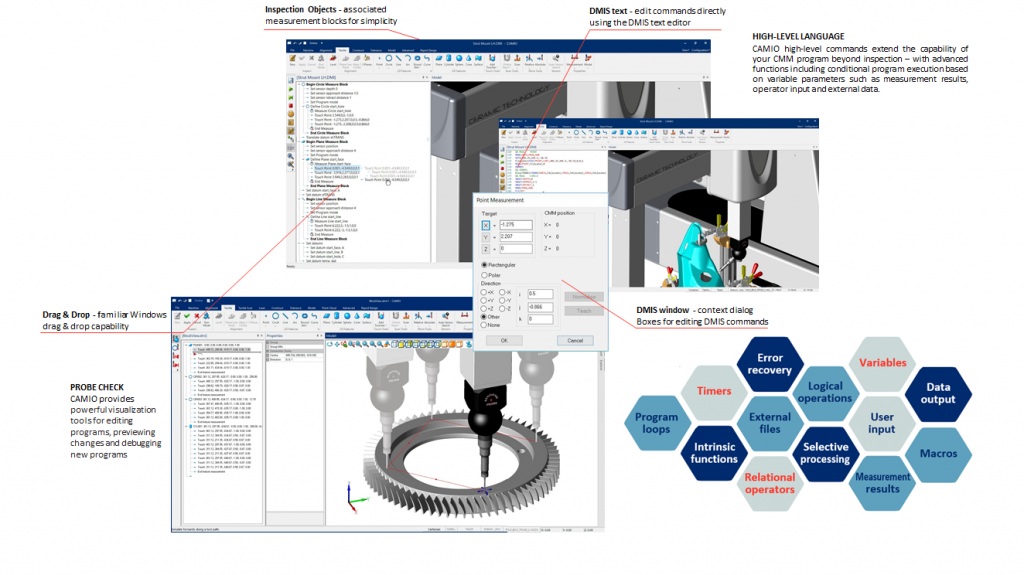
Task: Select the Circle feature tool in top ribbon
Action: pos(387,60)
